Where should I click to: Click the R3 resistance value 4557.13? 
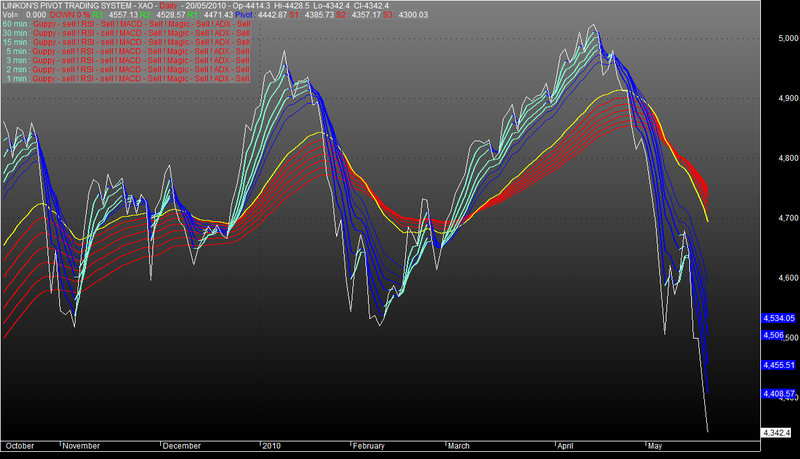tap(124, 15)
